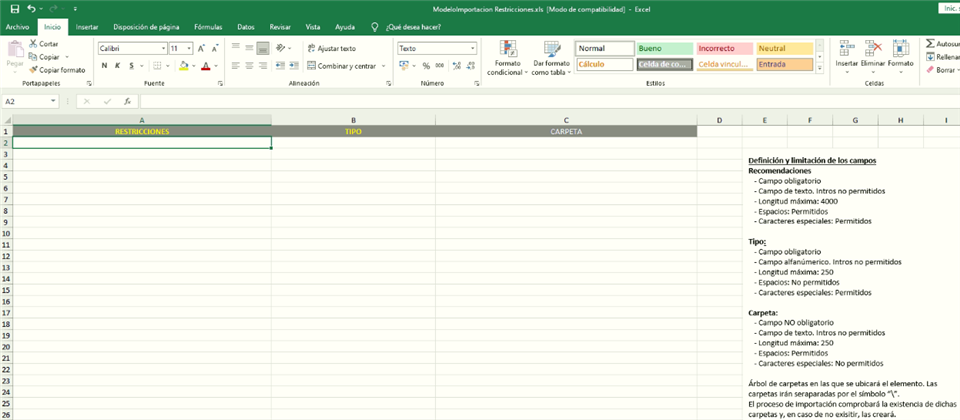
Task: Toggle bold N formatting
Action: (x=104, y=66)
